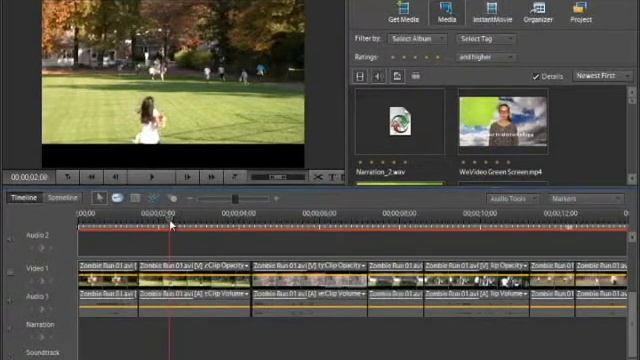
Task: Launch the Organizer
Action: click(x=538, y=12)
